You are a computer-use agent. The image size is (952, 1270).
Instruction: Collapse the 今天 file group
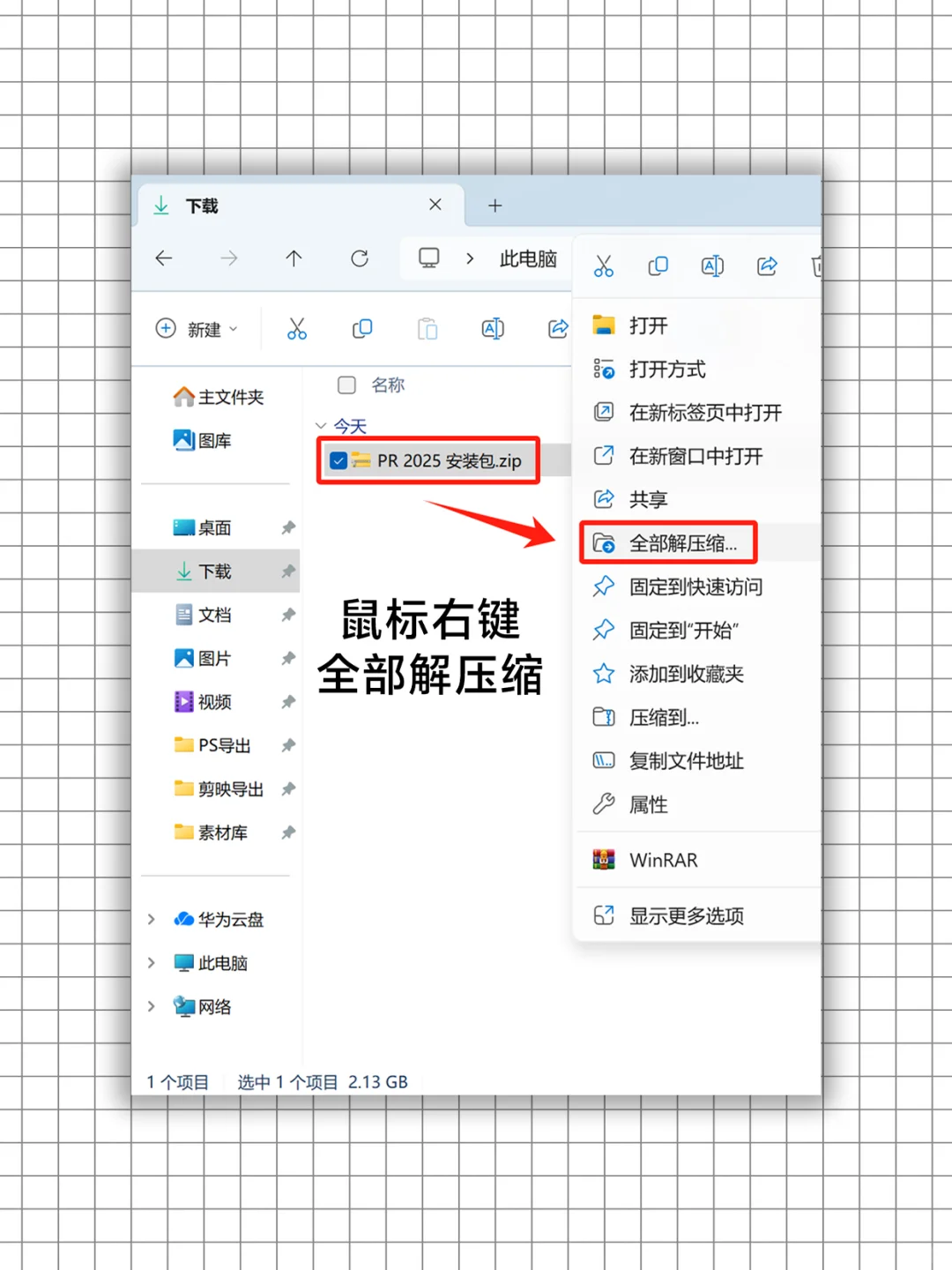point(323,426)
